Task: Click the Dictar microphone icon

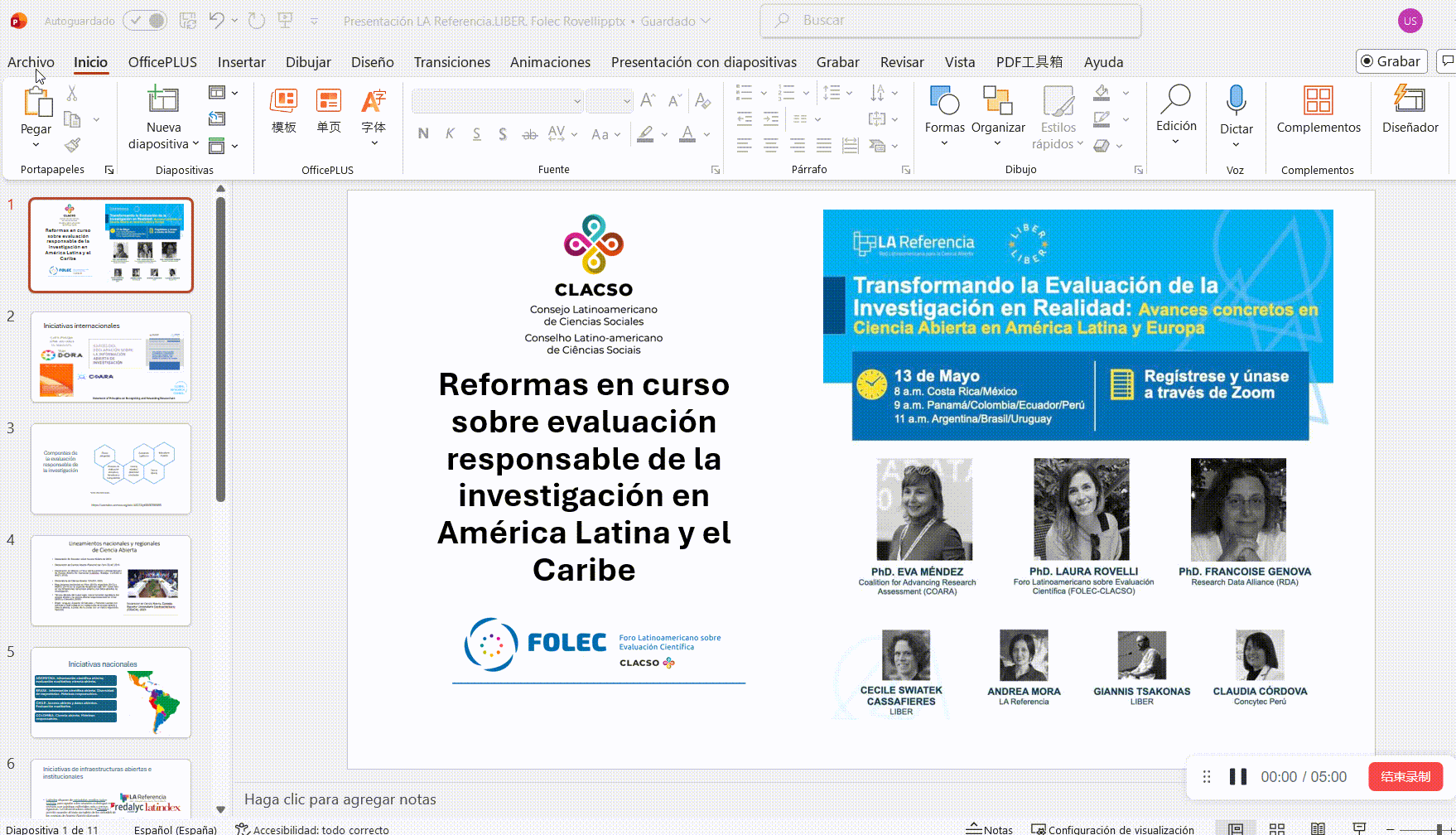Action: (1236, 99)
